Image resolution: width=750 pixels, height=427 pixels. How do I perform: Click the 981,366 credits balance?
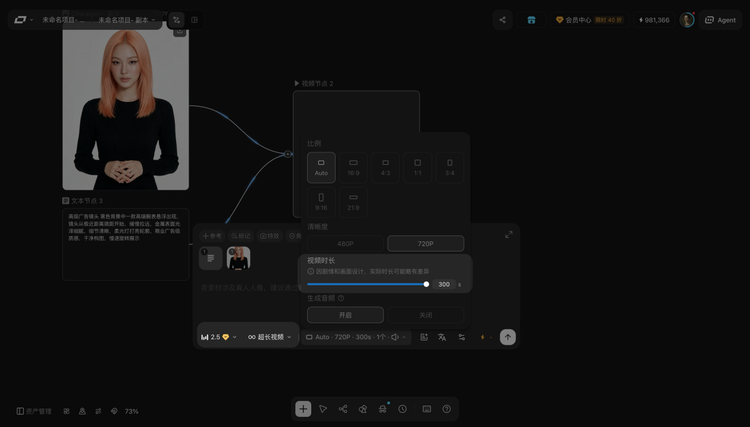pyautogui.click(x=654, y=20)
